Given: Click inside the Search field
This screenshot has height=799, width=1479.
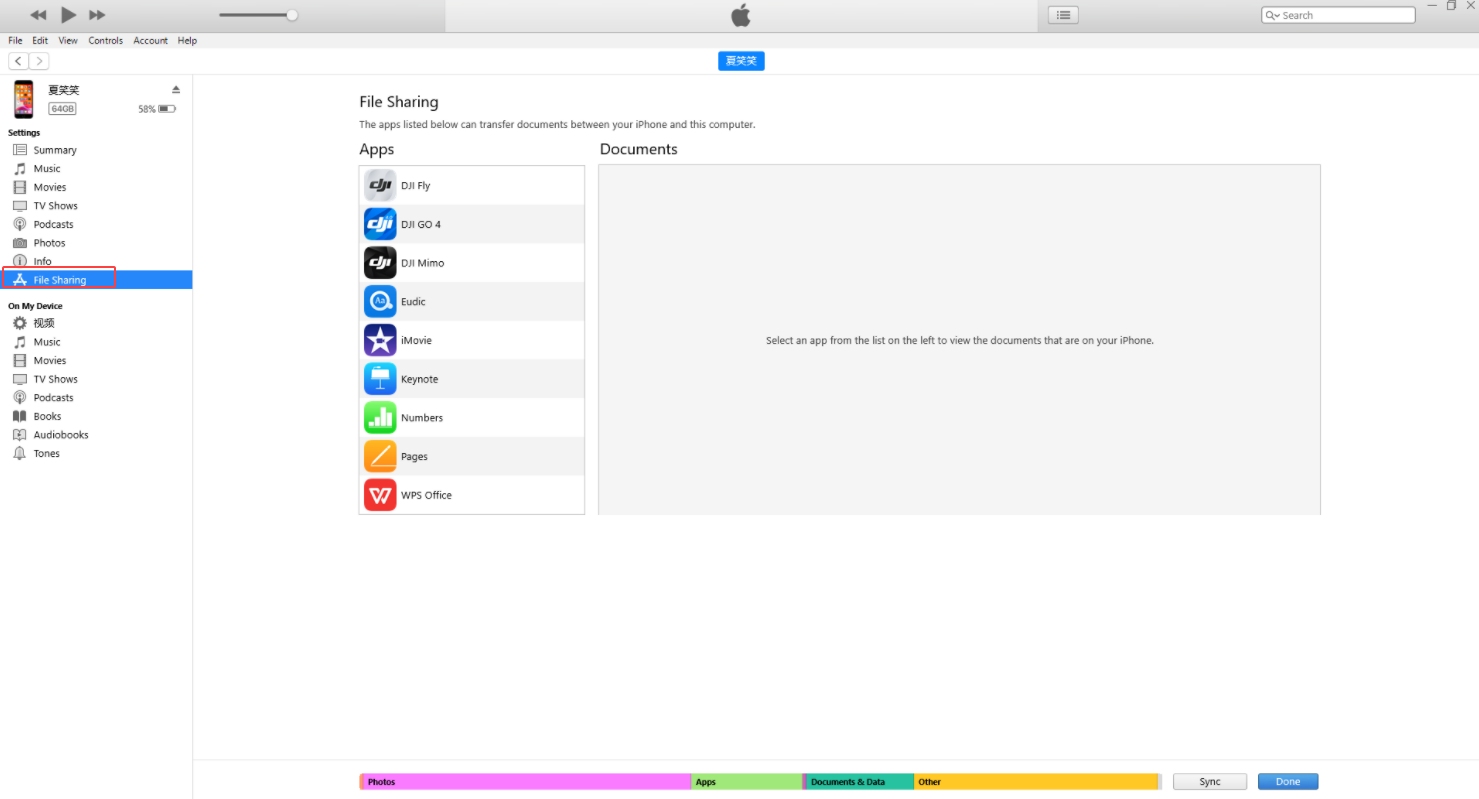Looking at the screenshot, I should tap(1340, 15).
